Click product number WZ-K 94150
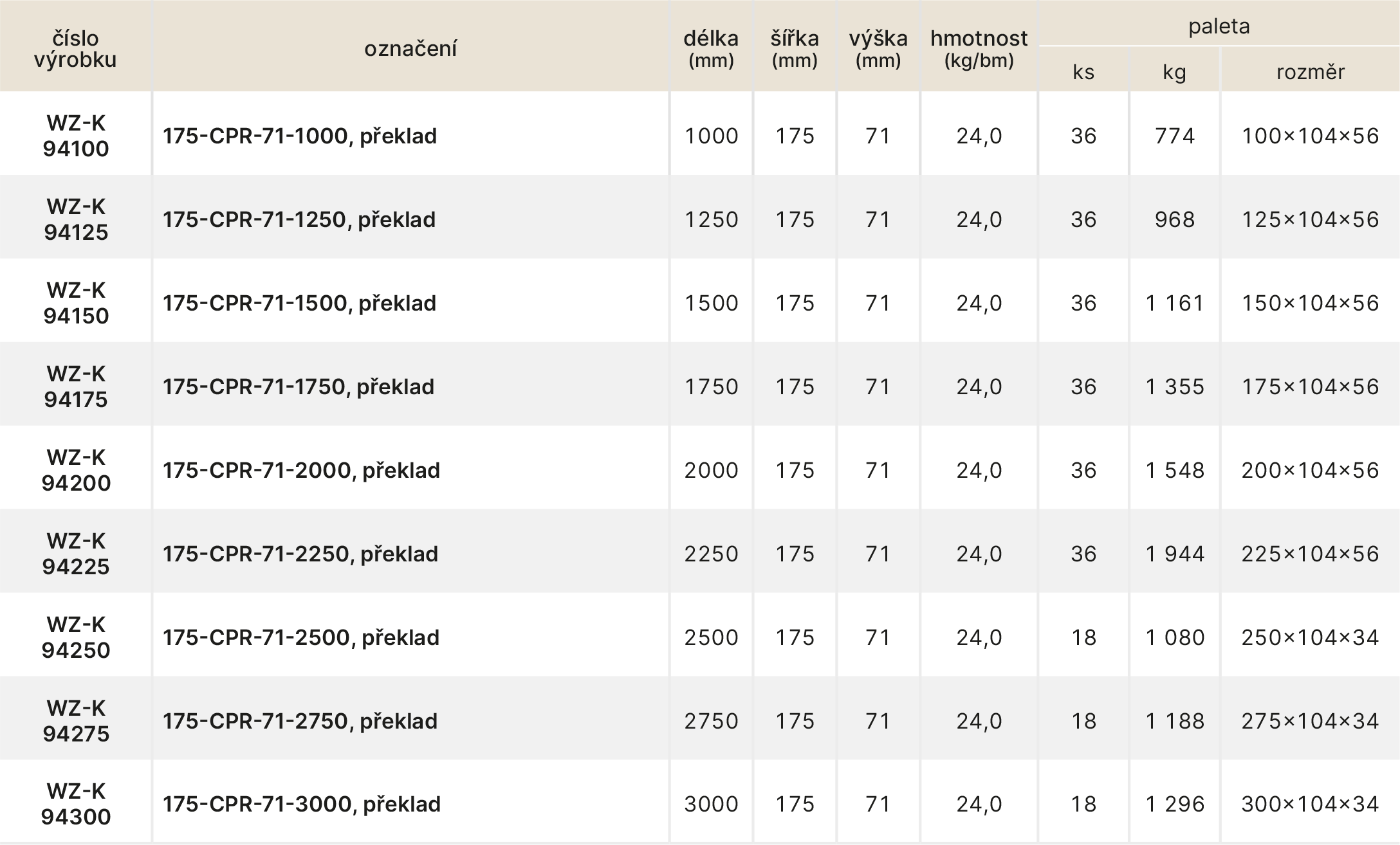The height and width of the screenshot is (845, 1400). tap(76, 303)
